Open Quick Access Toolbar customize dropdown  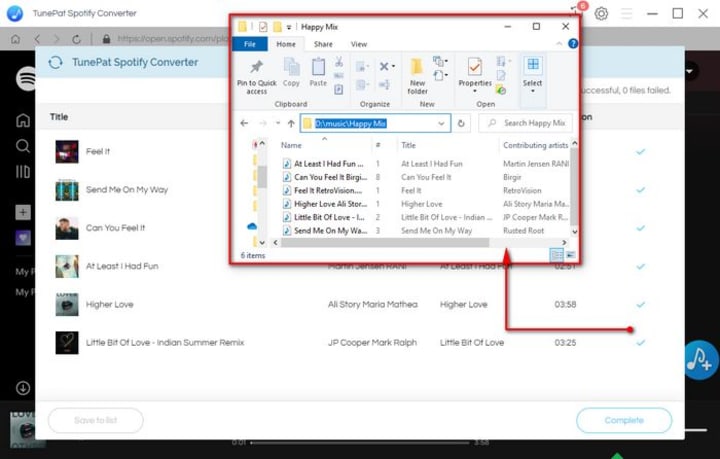(x=289, y=27)
